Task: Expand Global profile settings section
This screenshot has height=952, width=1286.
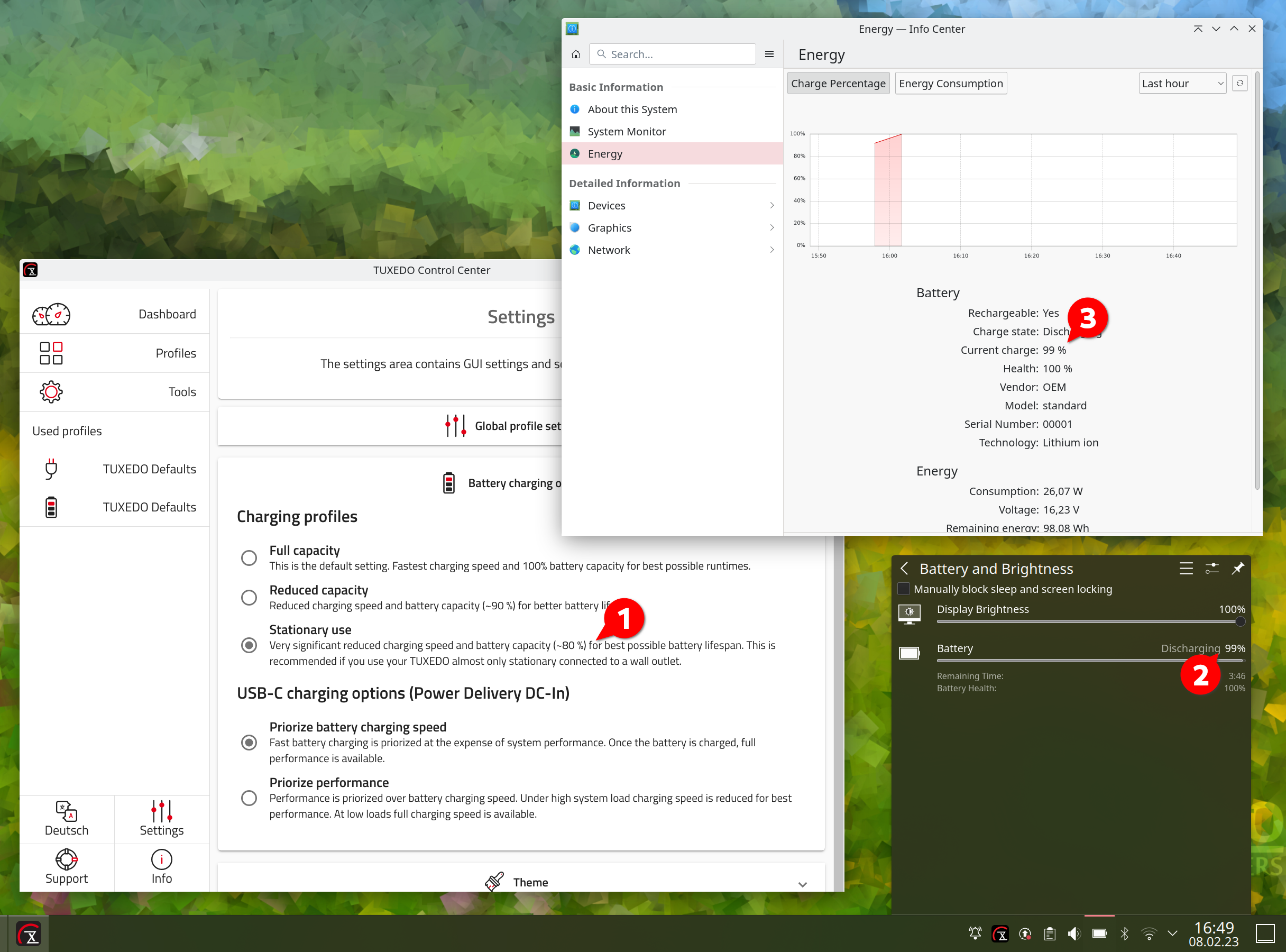Action: [x=390, y=426]
